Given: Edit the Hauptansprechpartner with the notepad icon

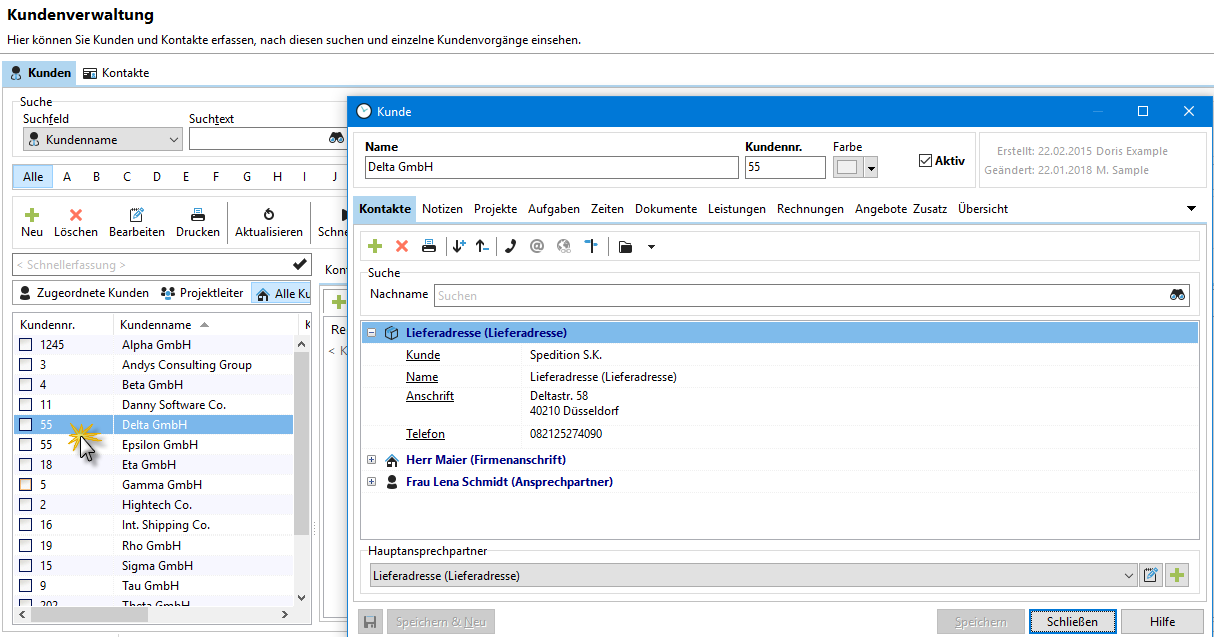Looking at the screenshot, I should pyautogui.click(x=1151, y=575).
